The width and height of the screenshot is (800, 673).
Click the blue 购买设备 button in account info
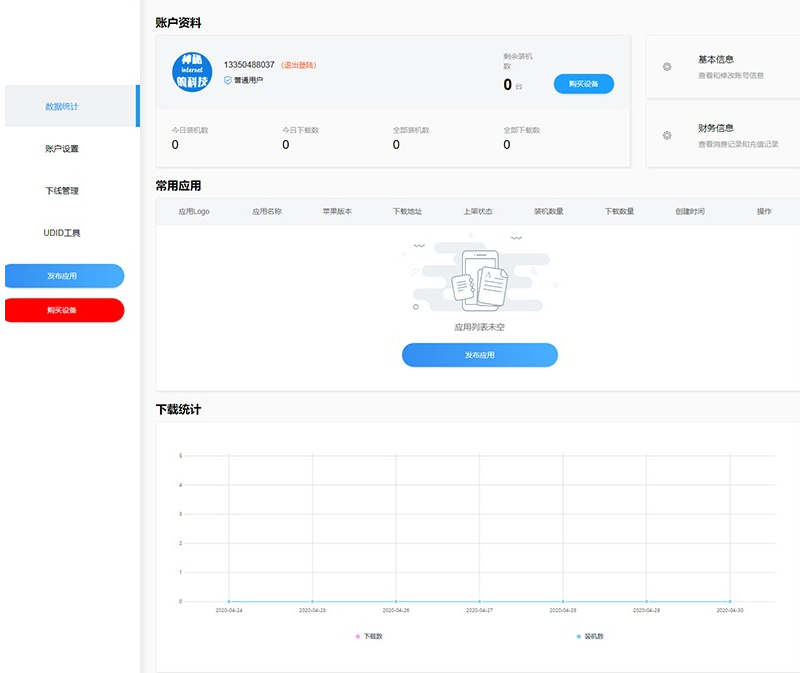(584, 84)
